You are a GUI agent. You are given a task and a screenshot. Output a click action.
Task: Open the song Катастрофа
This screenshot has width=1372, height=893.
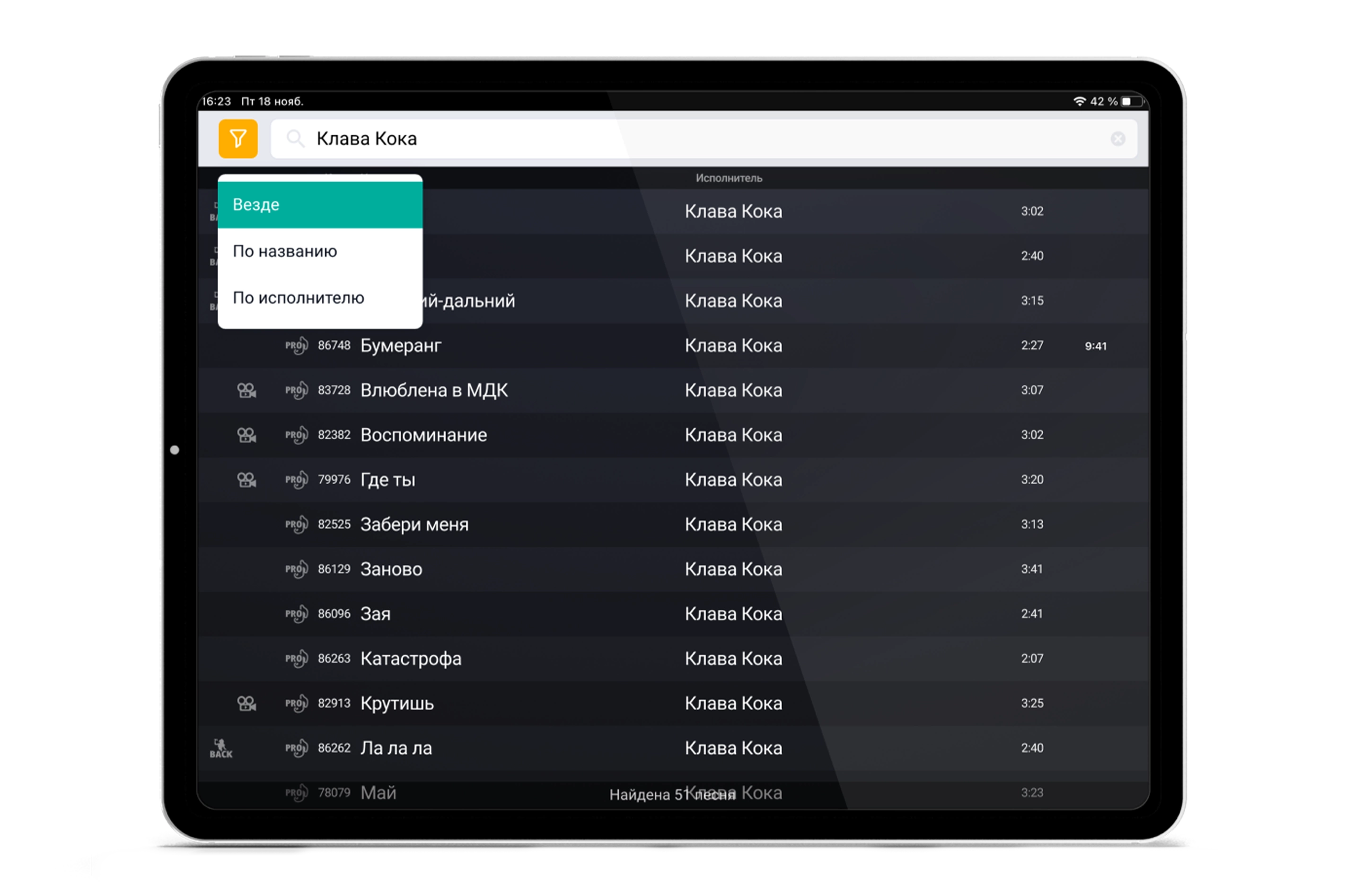click(x=411, y=659)
